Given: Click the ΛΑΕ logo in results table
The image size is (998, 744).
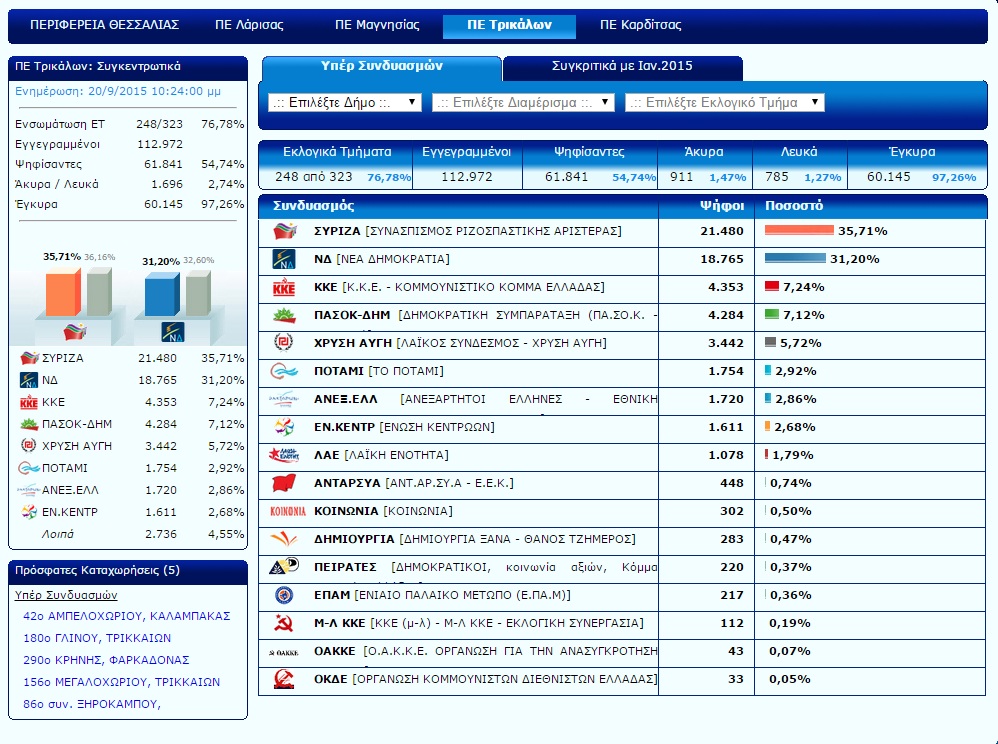Looking at the screenshot, I should pyautogui.click(x=284, y=455).
